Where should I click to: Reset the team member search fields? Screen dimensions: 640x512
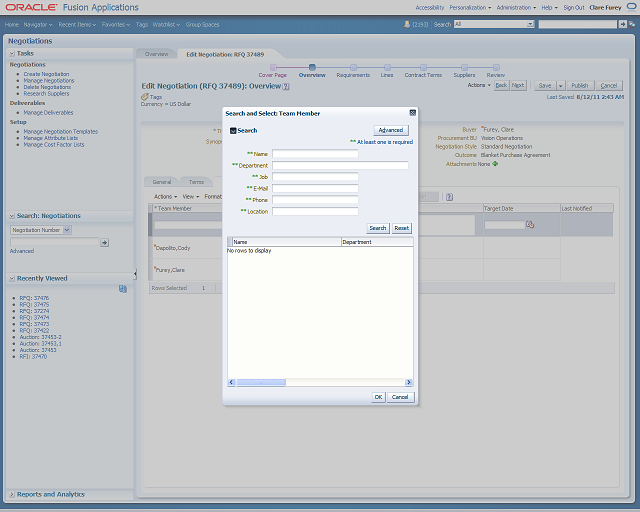click(x=402, y=228)
